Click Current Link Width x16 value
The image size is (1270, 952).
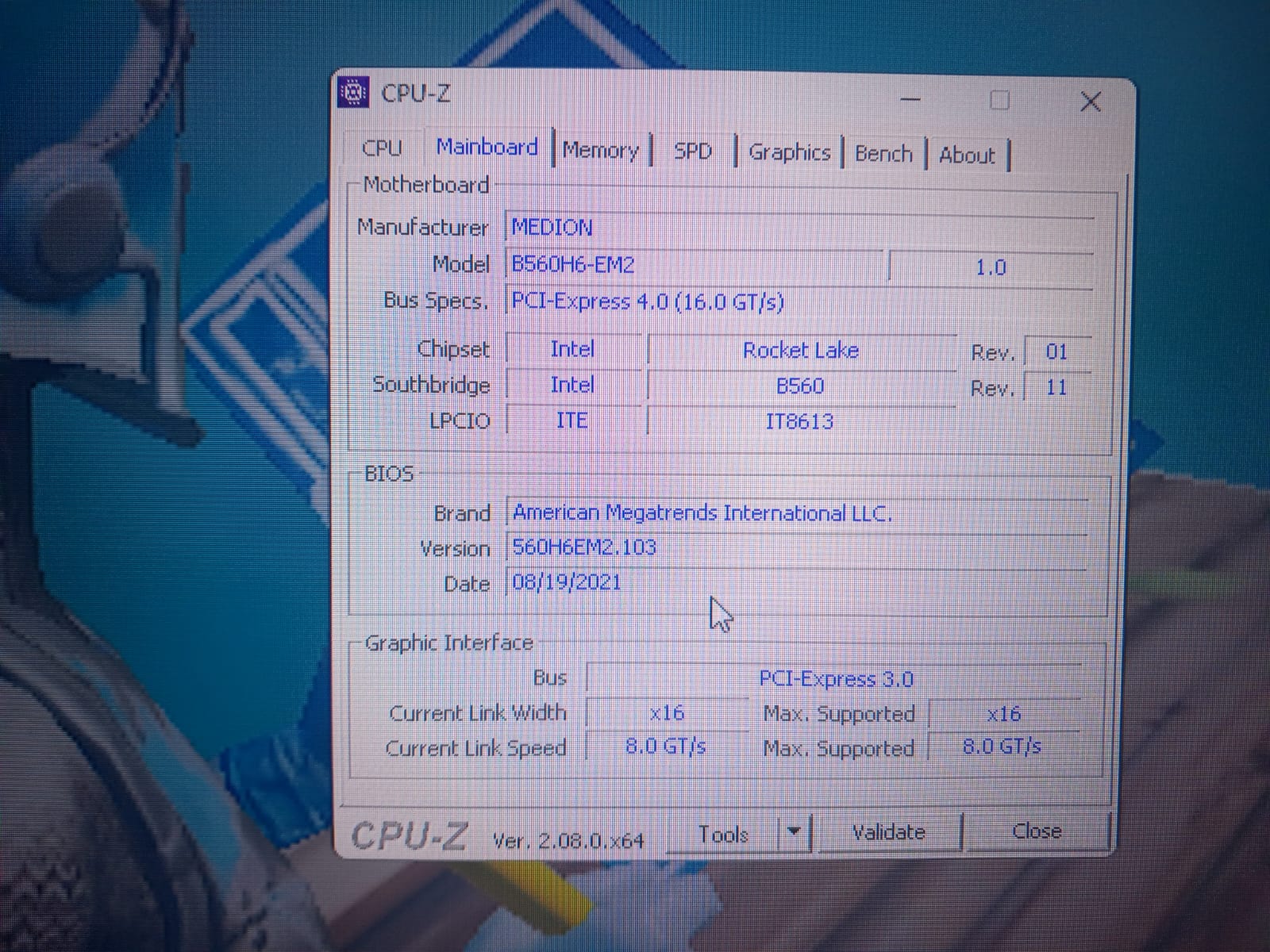(667, 713)
